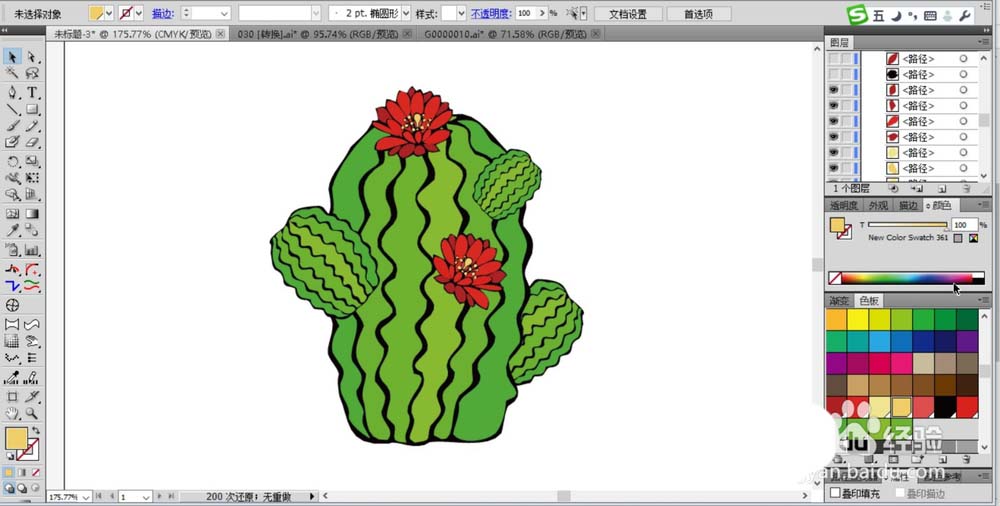
Task: Select the Type tool
Action: click(32, 93)
